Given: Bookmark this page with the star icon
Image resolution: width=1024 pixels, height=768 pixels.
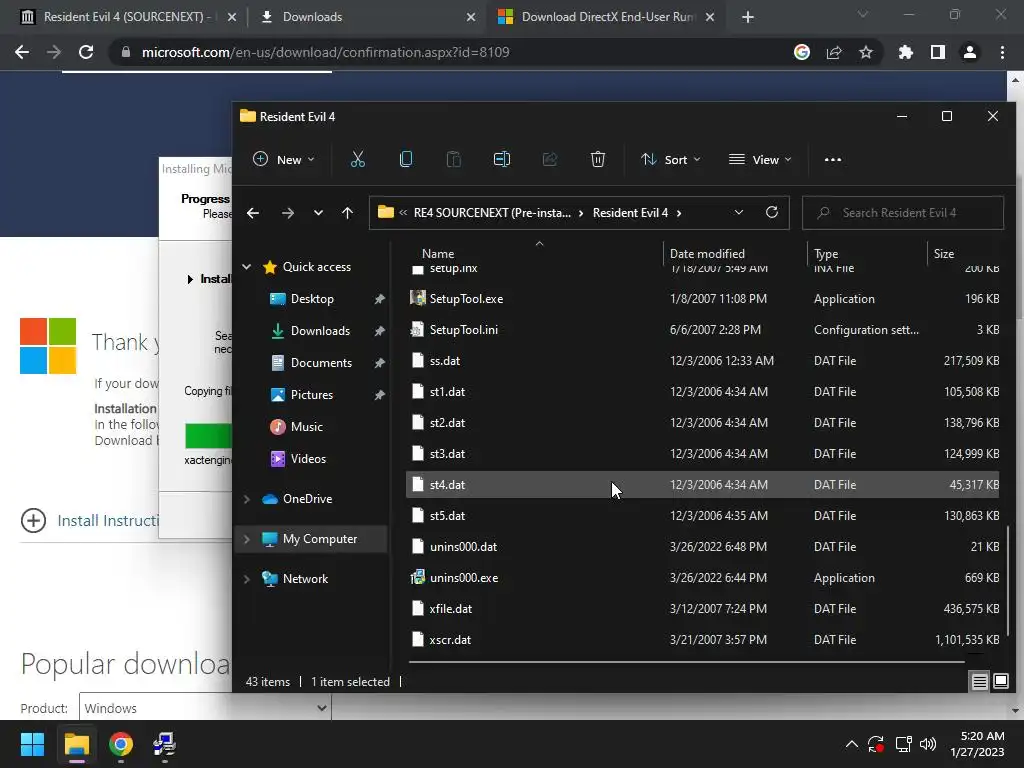Looking at the screenshot, I should [866, 52].
